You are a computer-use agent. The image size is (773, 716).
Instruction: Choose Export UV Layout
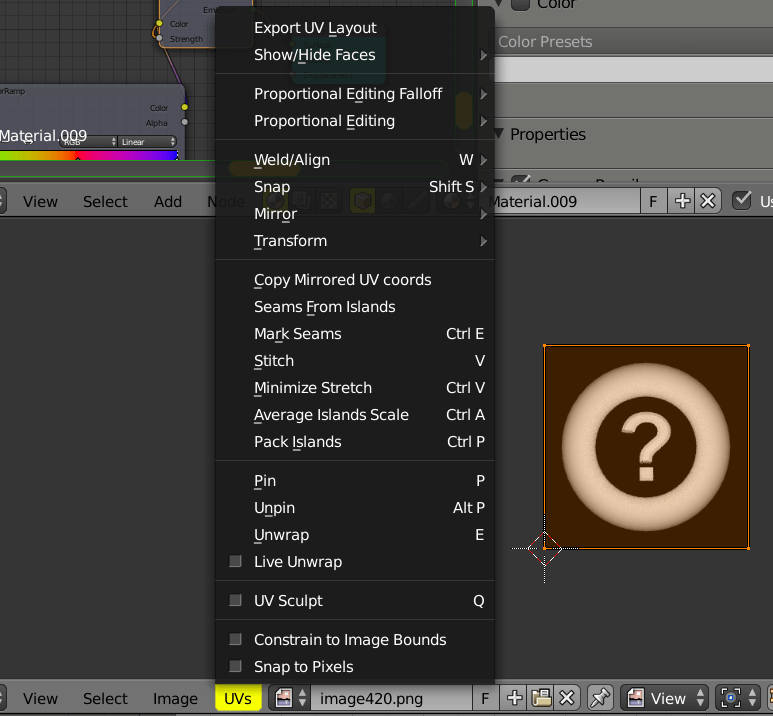point(355,28)
